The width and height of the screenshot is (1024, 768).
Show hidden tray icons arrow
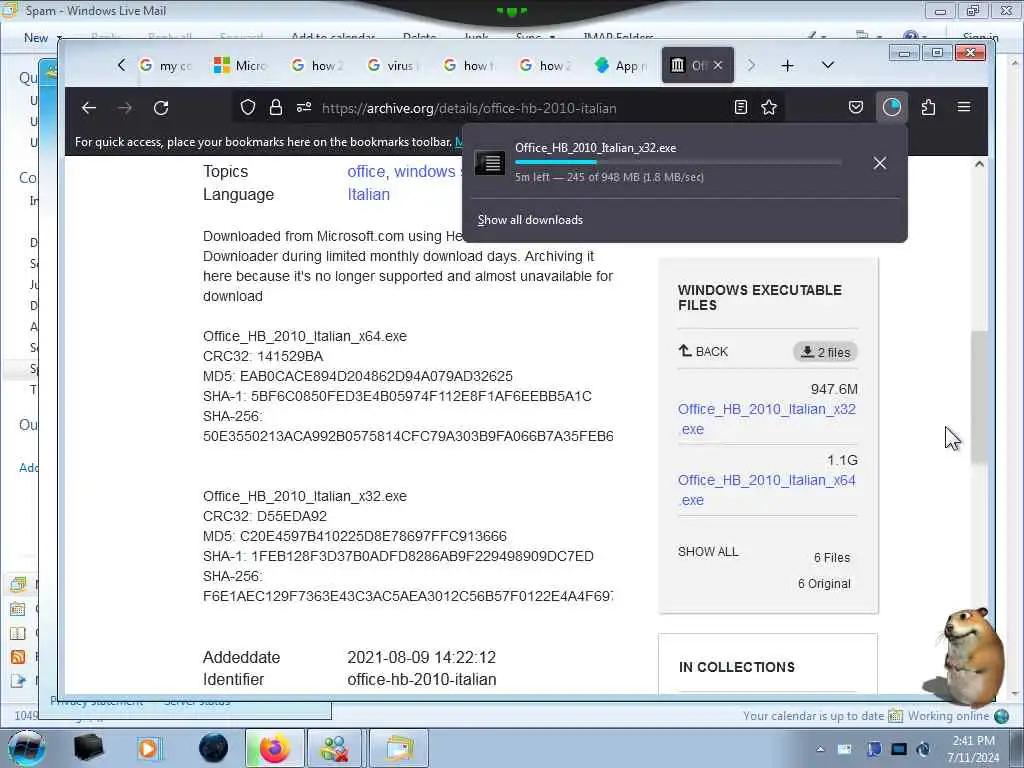(x=820, y=749)
